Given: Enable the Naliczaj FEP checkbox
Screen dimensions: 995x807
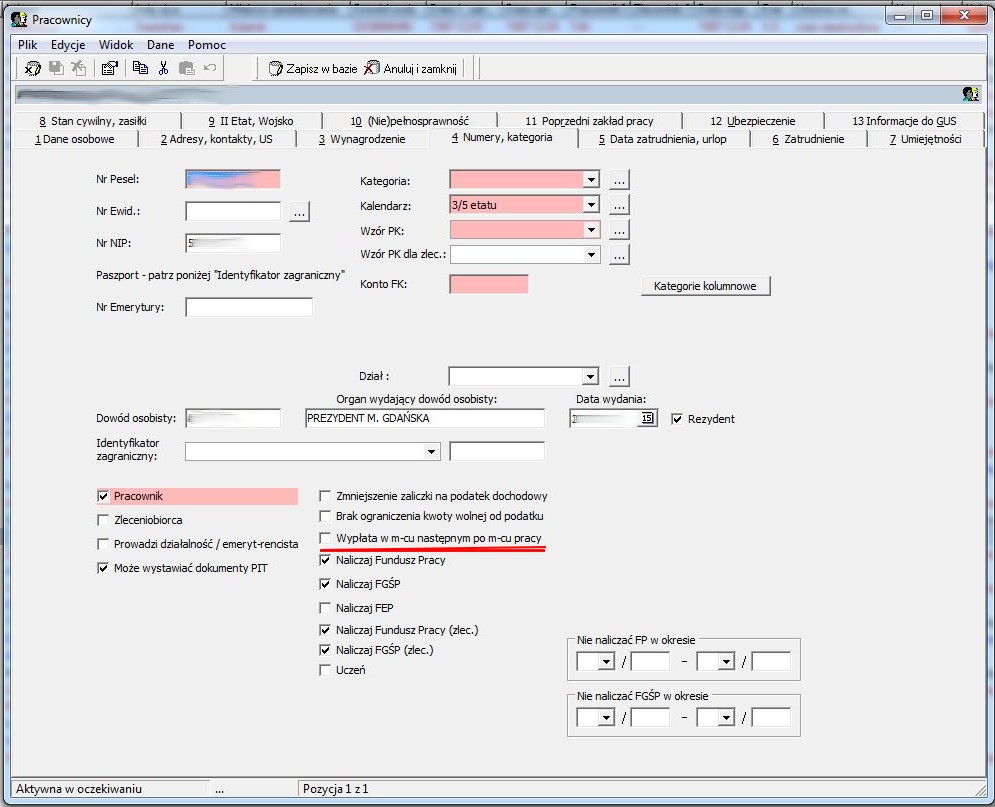Looking at the screenshot, I should pyautogui.click(x=325, y=608).
